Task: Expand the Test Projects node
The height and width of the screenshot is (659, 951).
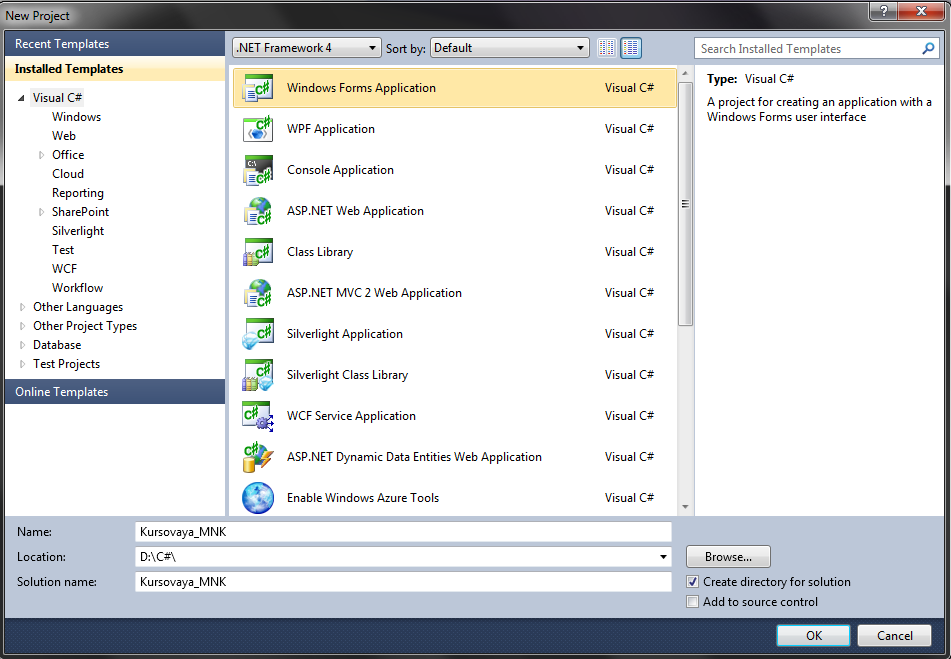Action: (x=22, y=364)
